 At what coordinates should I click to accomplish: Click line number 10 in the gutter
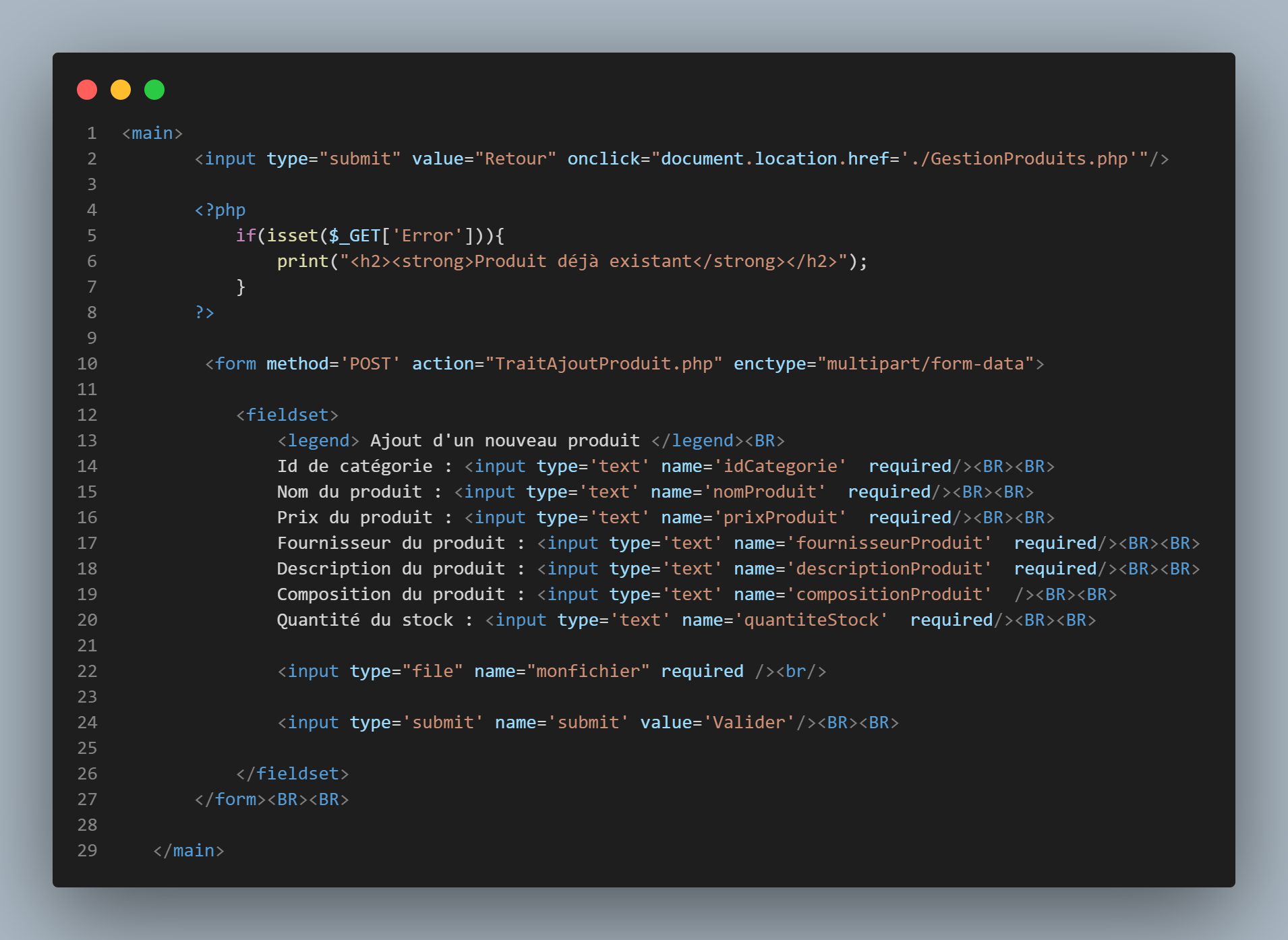(88, 364)
